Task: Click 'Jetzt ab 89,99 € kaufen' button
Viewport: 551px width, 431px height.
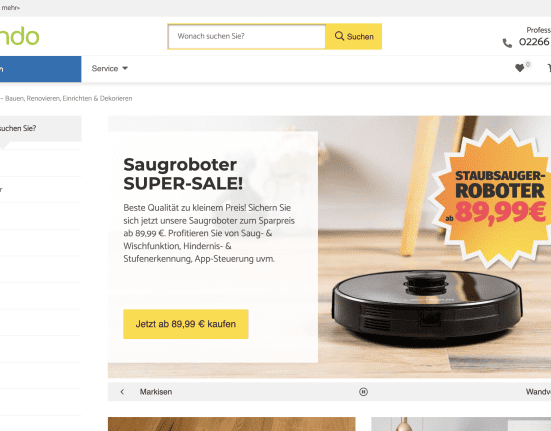Action: tap(186, 324)
